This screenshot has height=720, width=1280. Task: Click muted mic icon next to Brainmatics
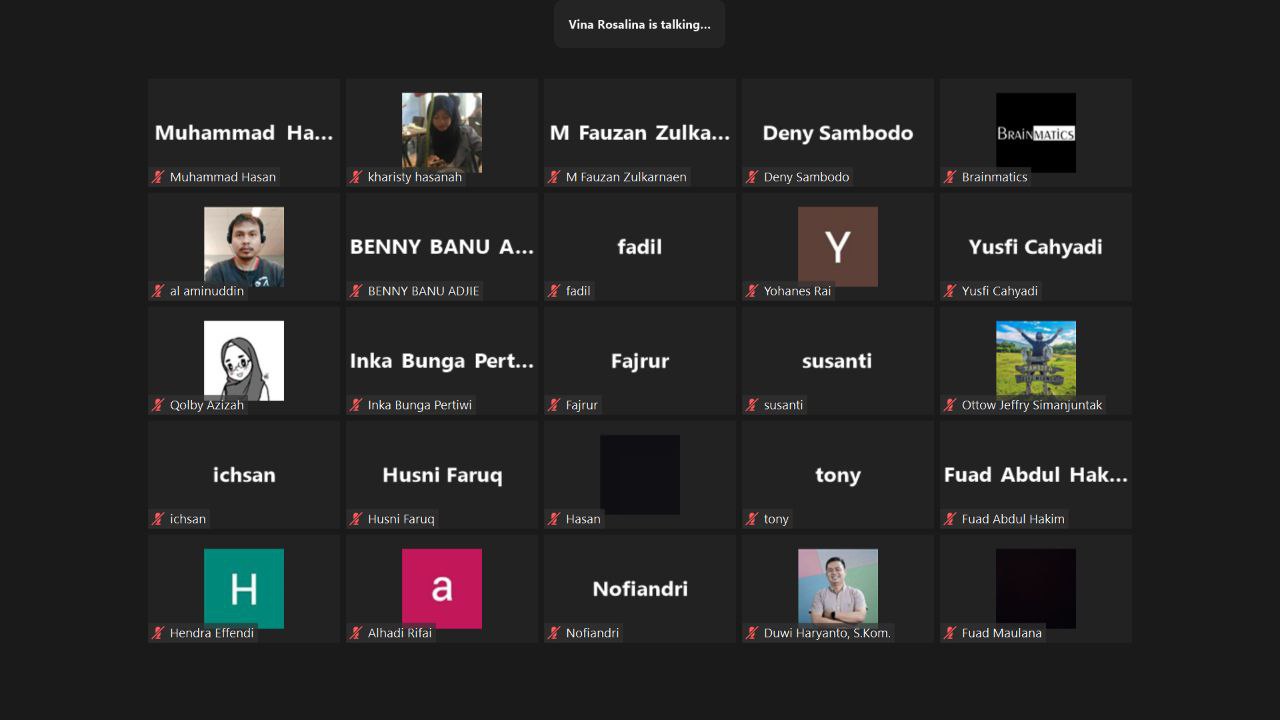950,177
